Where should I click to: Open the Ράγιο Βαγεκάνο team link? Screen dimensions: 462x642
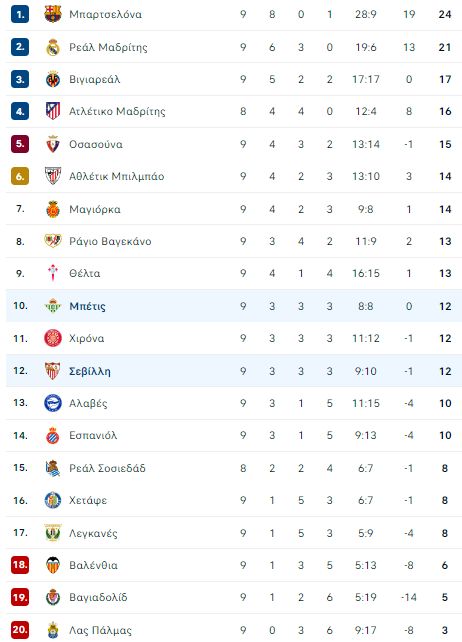110,241
